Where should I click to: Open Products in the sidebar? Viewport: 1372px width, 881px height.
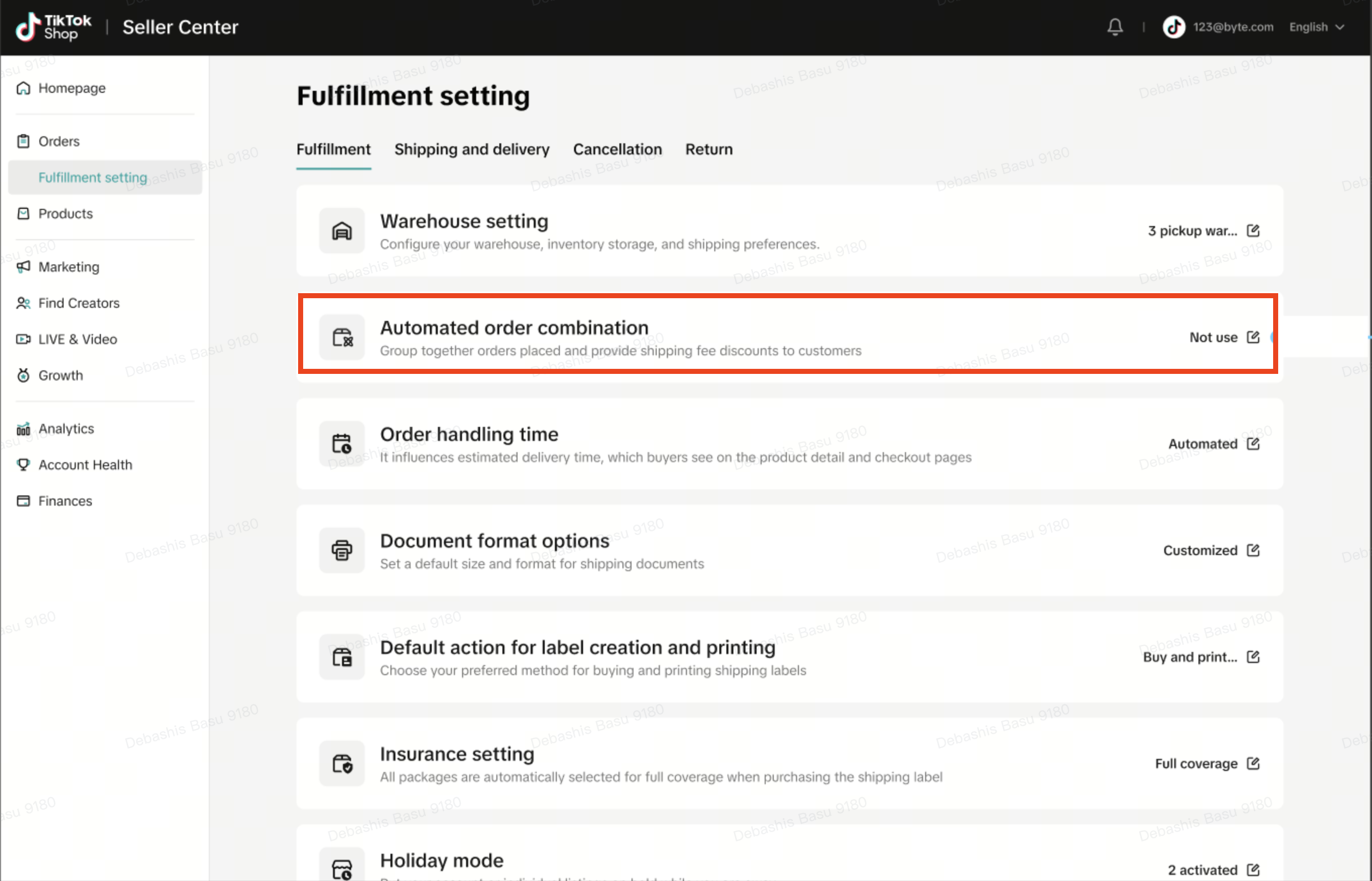pyautogui.click(x=65, y=213)
